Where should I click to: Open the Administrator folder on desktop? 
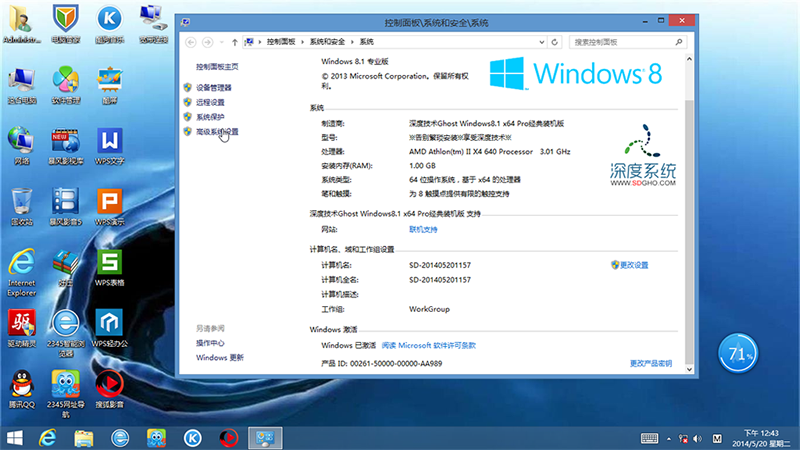(x=21, y=24)
